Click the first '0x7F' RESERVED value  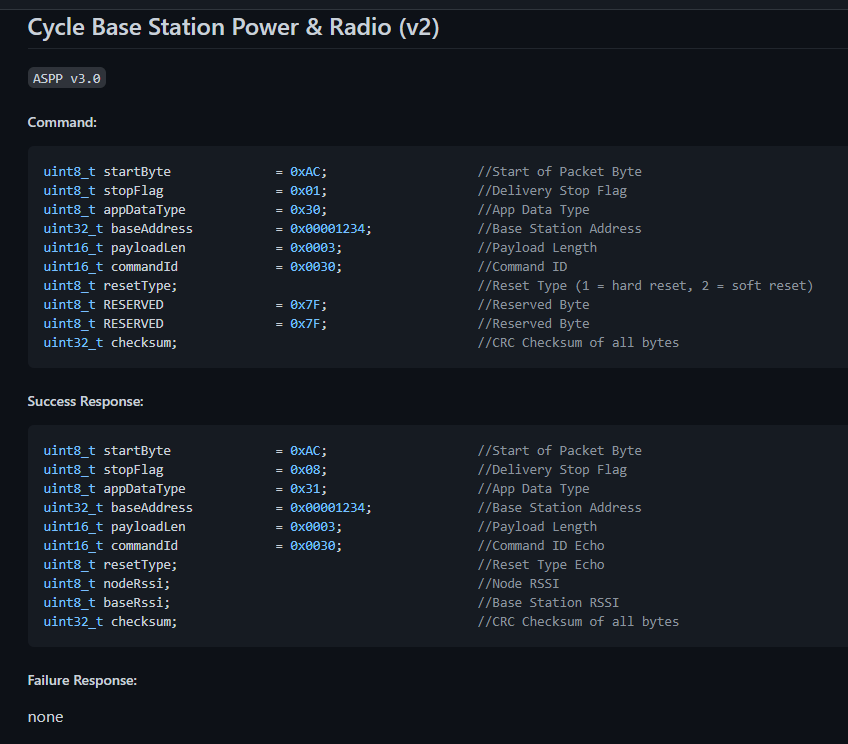305,305
